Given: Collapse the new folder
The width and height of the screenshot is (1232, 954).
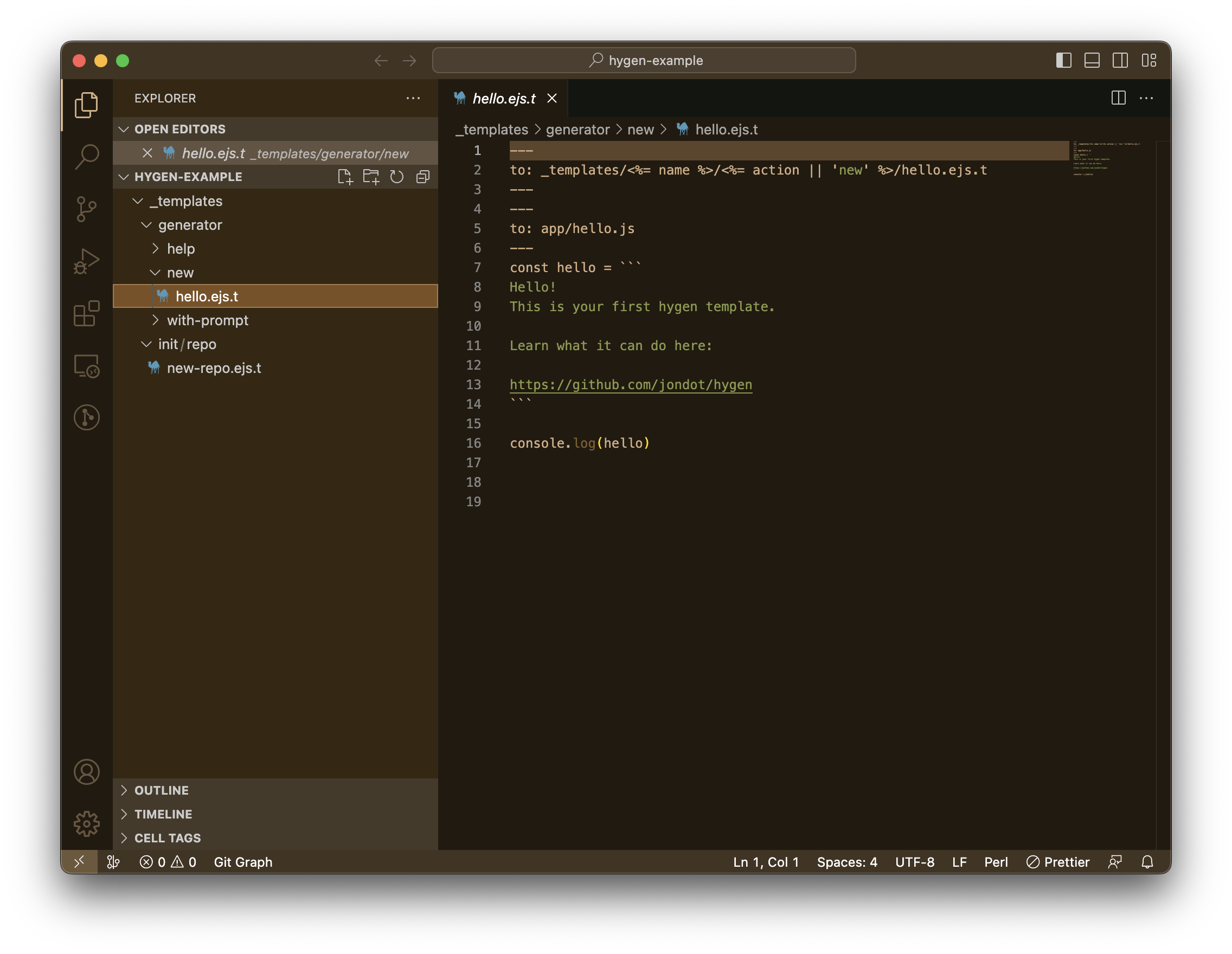Looking at the screenshot, I should click(275, 272).
